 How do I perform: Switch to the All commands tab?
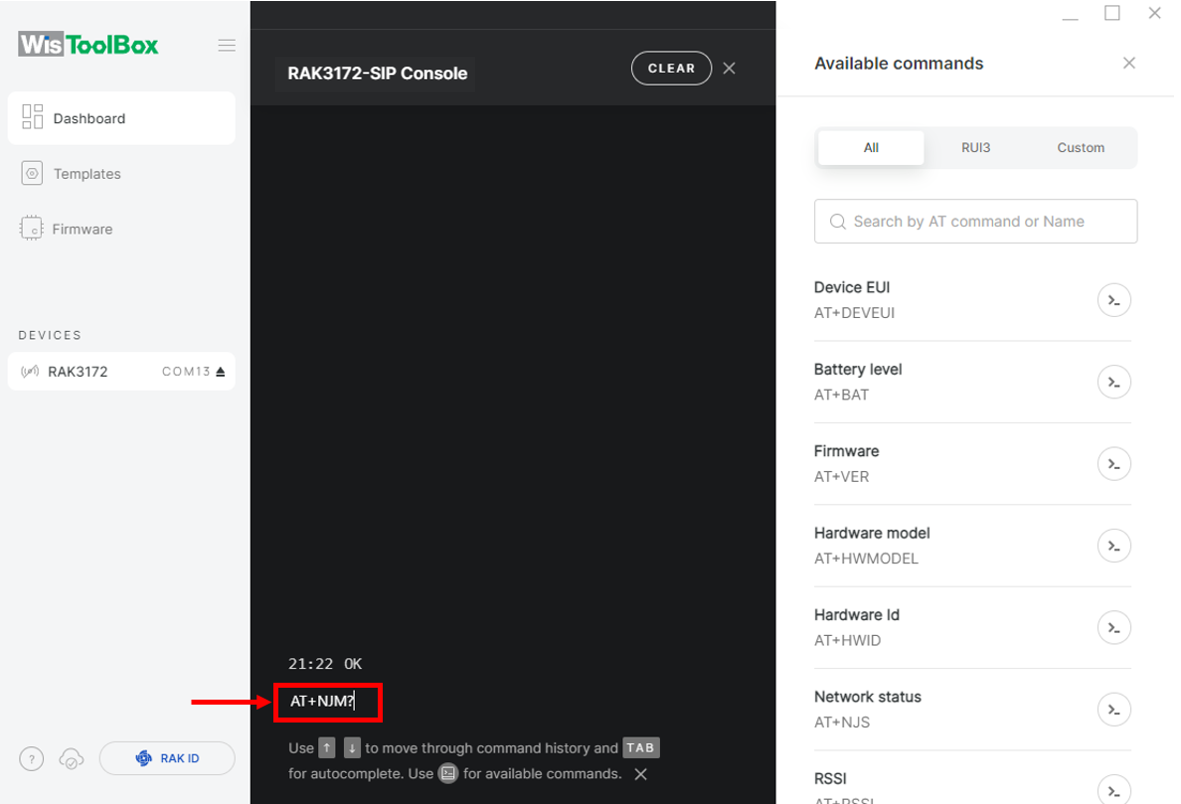871,148
